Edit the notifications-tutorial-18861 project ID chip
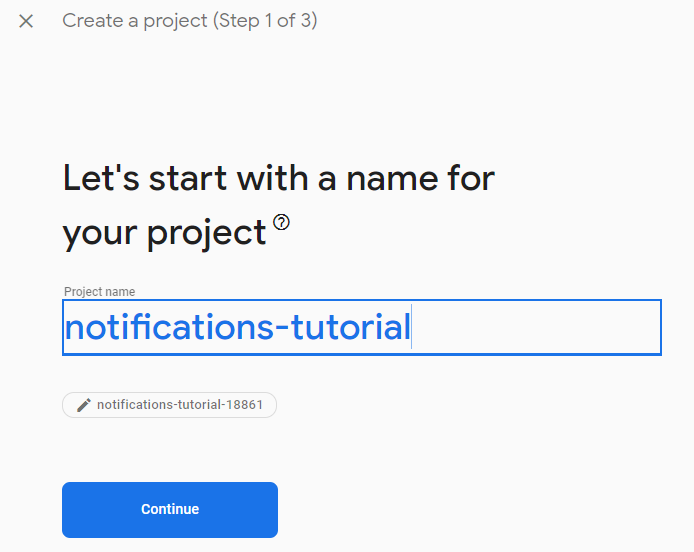 pos(170,405)
